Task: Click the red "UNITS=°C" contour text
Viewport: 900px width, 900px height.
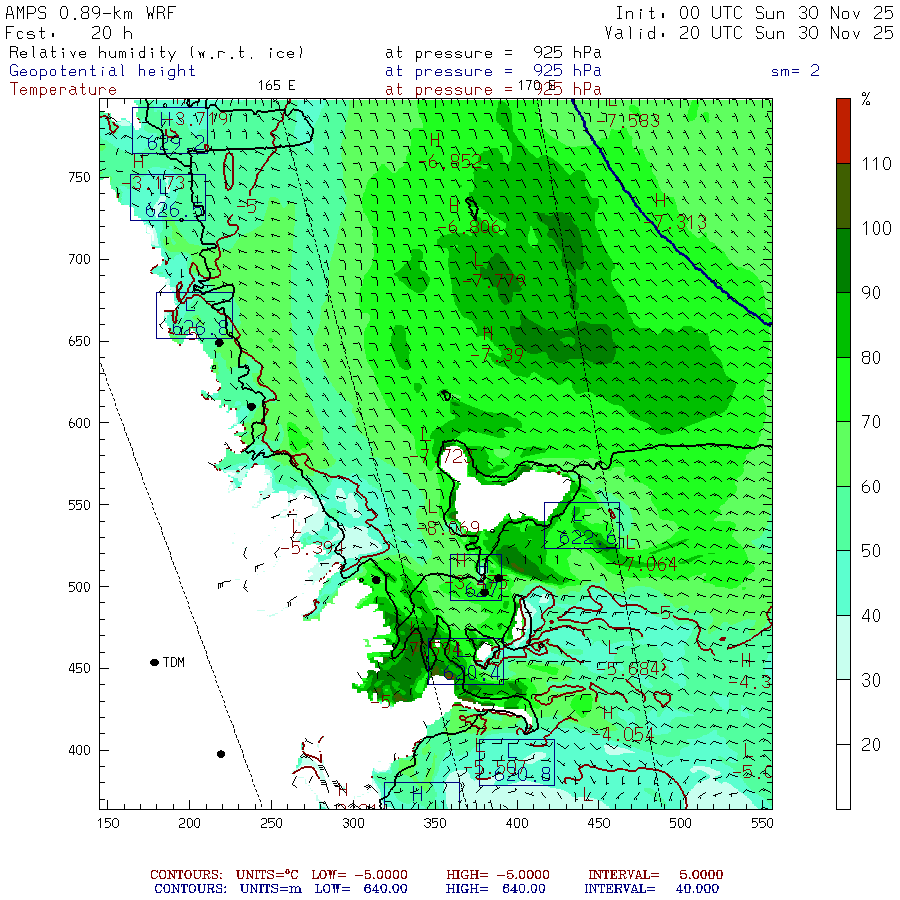Action: 267,875
